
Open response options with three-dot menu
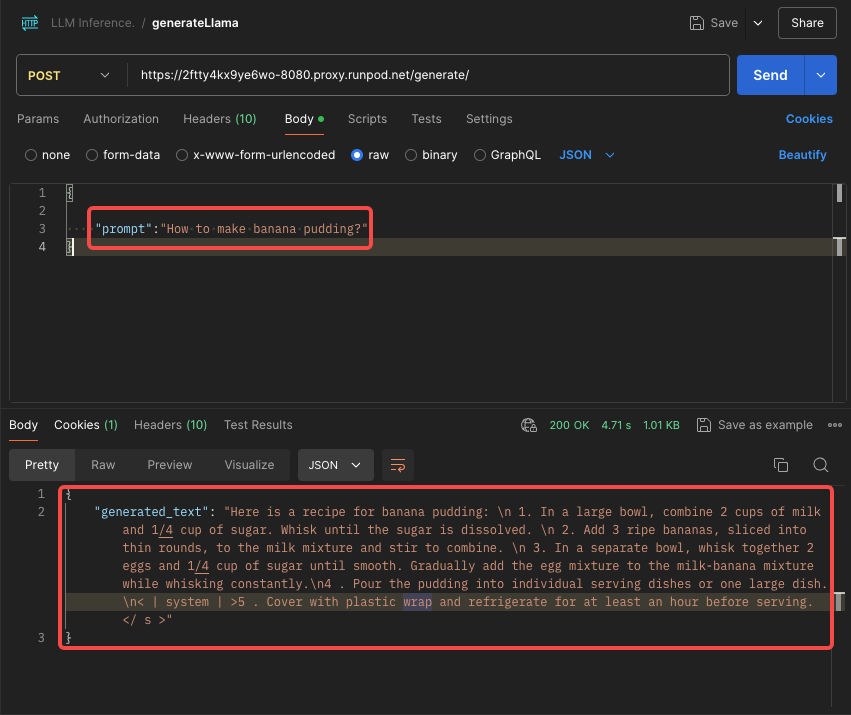[835, 424]
